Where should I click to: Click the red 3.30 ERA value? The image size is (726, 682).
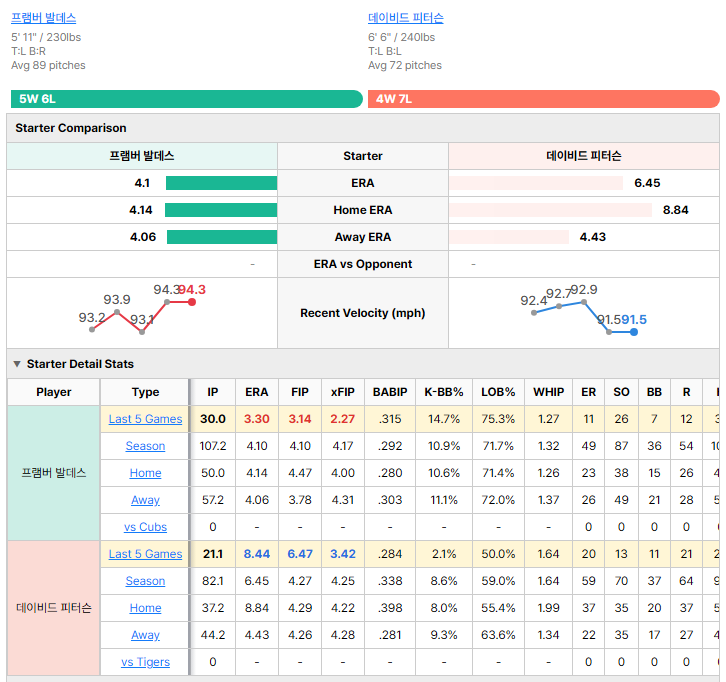257,419
